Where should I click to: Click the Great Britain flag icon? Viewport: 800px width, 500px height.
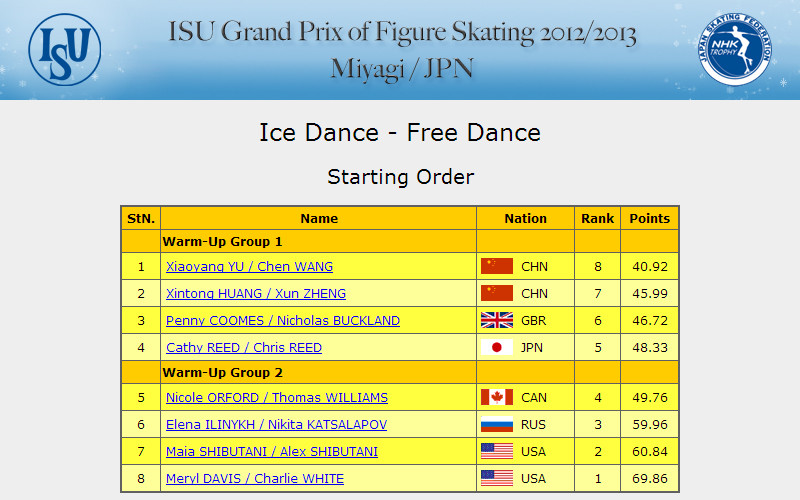click(497, 320)
